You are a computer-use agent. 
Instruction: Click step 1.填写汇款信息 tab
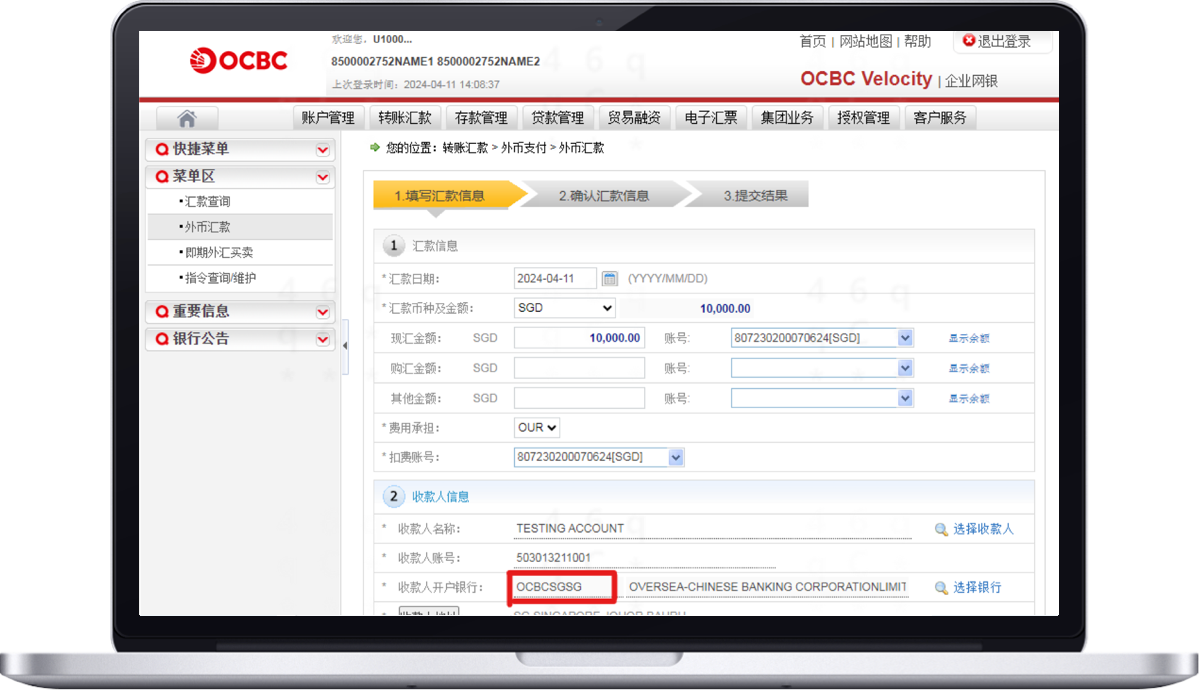coord(449,196)
